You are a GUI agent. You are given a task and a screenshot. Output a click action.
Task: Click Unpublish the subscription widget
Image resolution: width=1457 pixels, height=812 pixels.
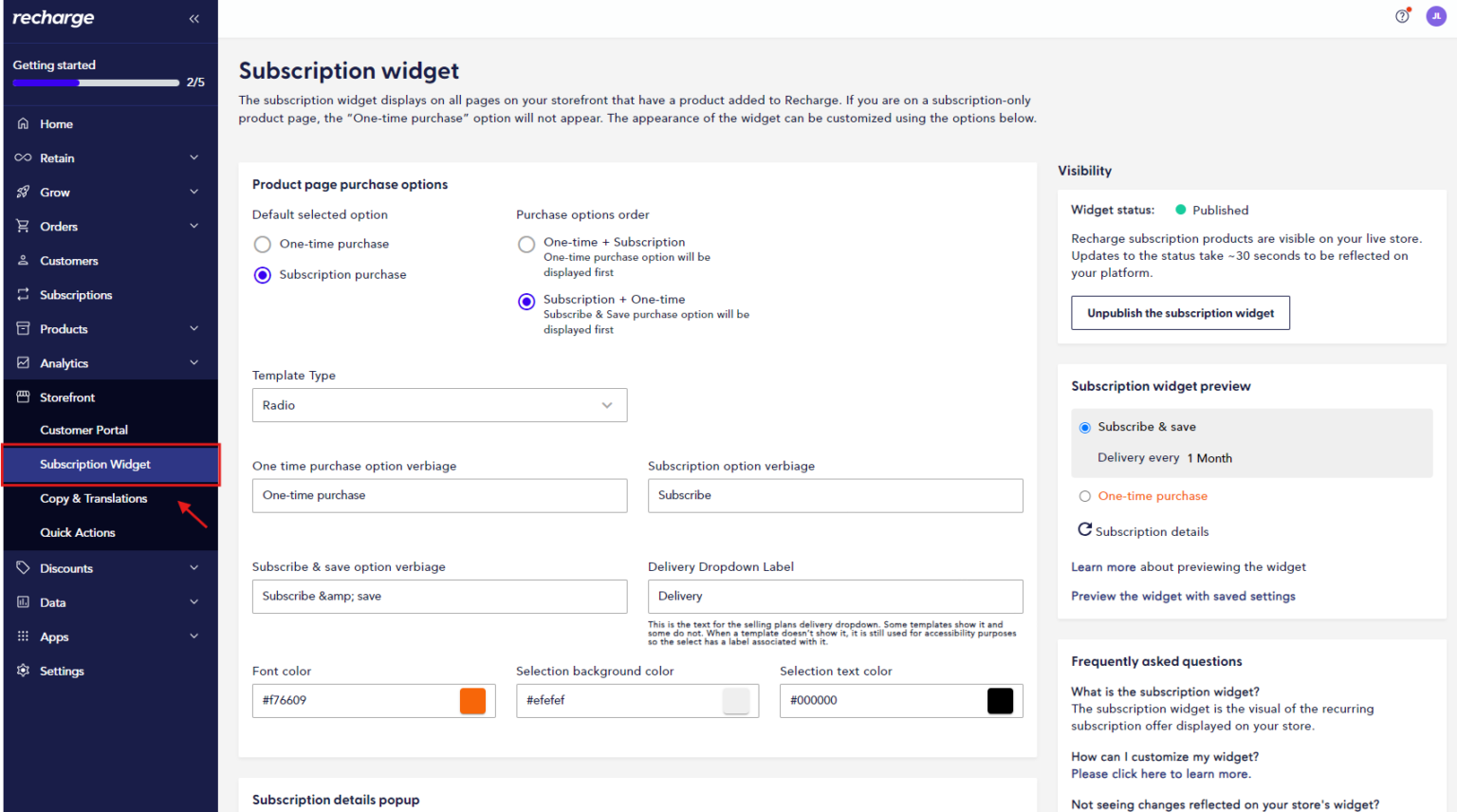pyautogui.click(x=1180, y=312)
